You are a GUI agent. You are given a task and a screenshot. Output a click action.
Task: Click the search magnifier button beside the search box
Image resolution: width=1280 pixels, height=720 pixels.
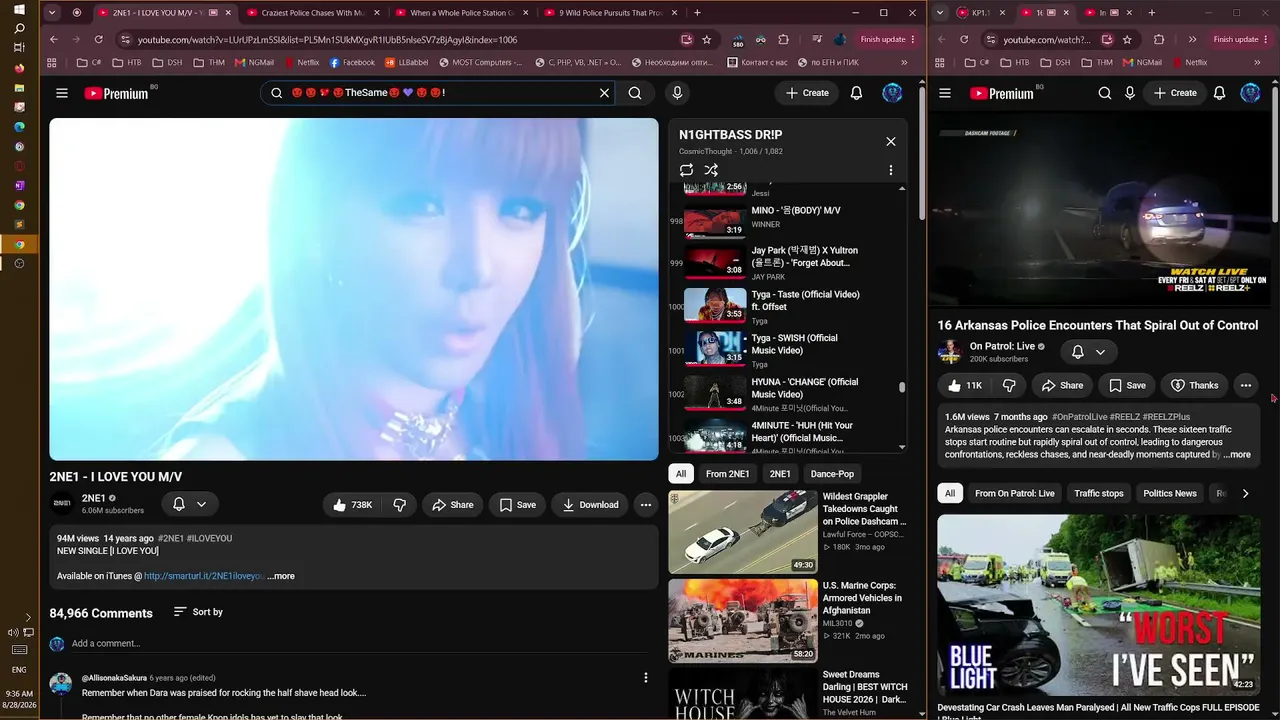(635, 93)
